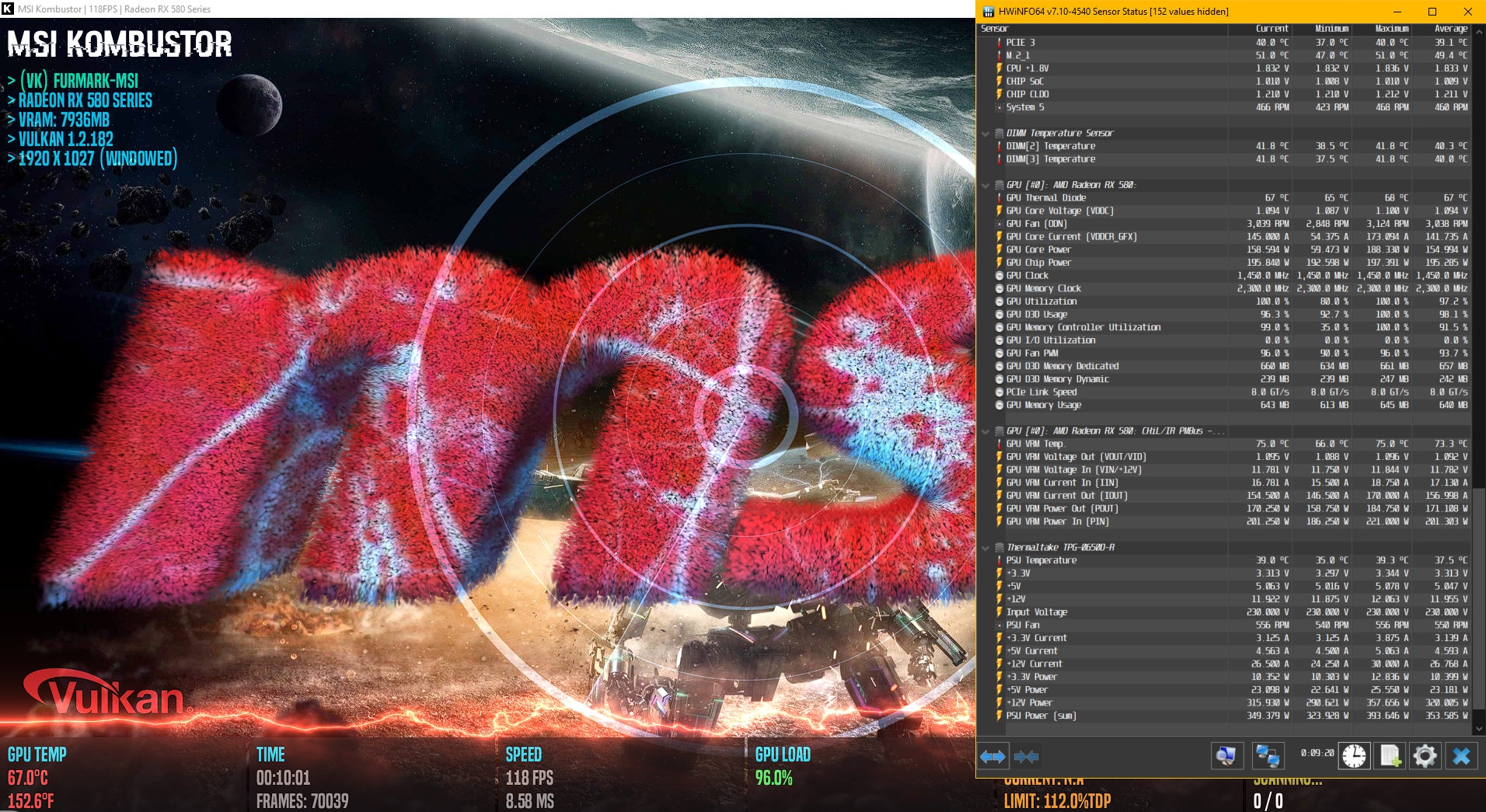Start logging with the sheet-plus icon

[x=1390, y=755]
